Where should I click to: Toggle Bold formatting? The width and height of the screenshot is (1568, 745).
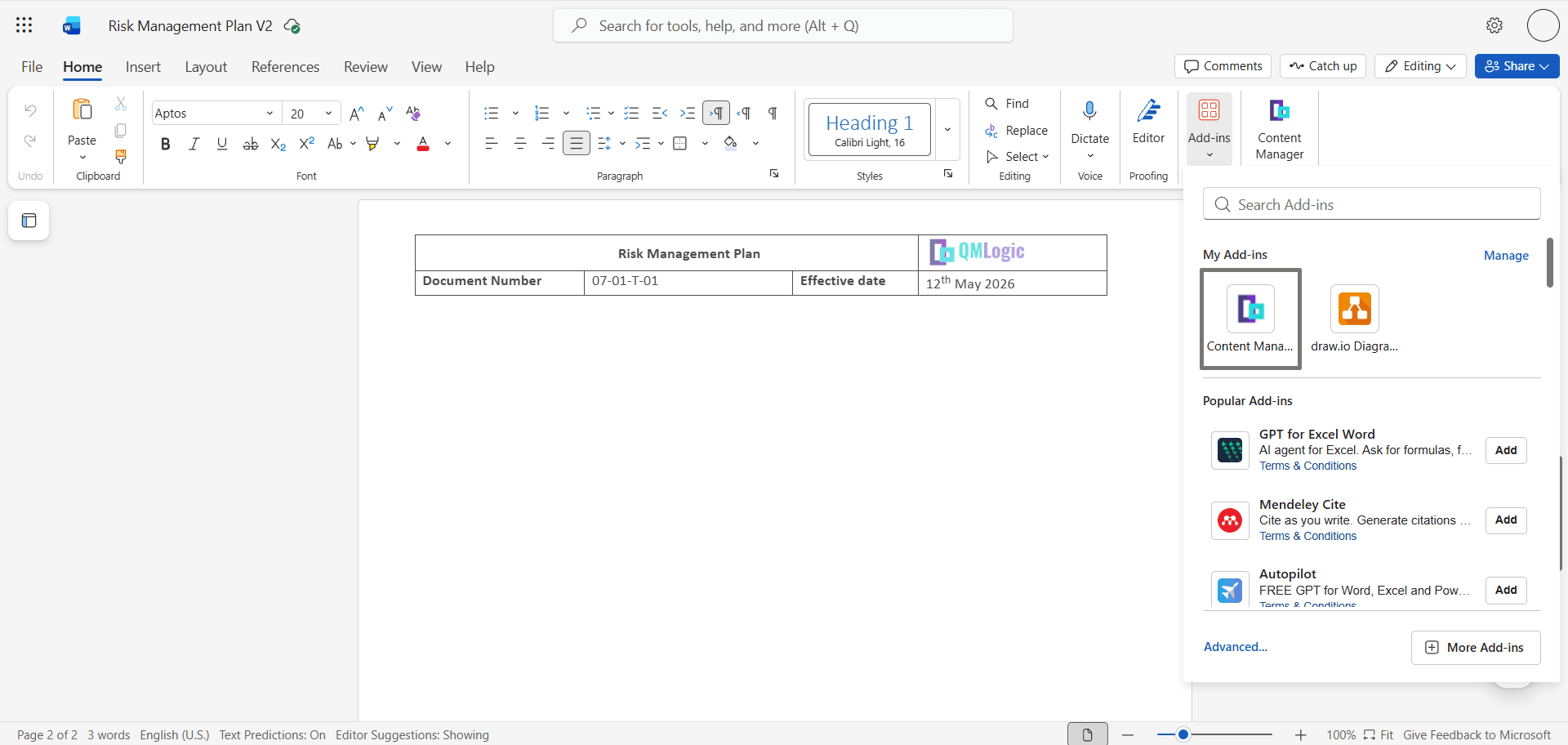[x=166, y=144]
